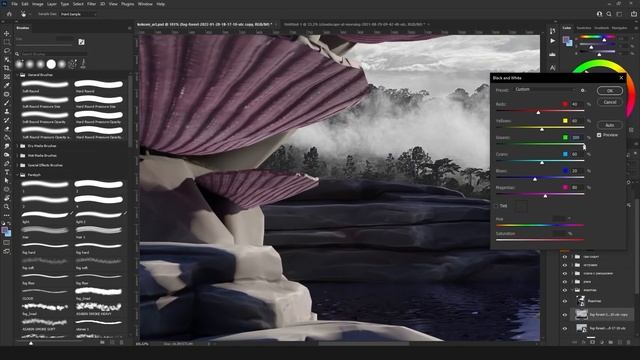Open the Image menu

[38, 4]
